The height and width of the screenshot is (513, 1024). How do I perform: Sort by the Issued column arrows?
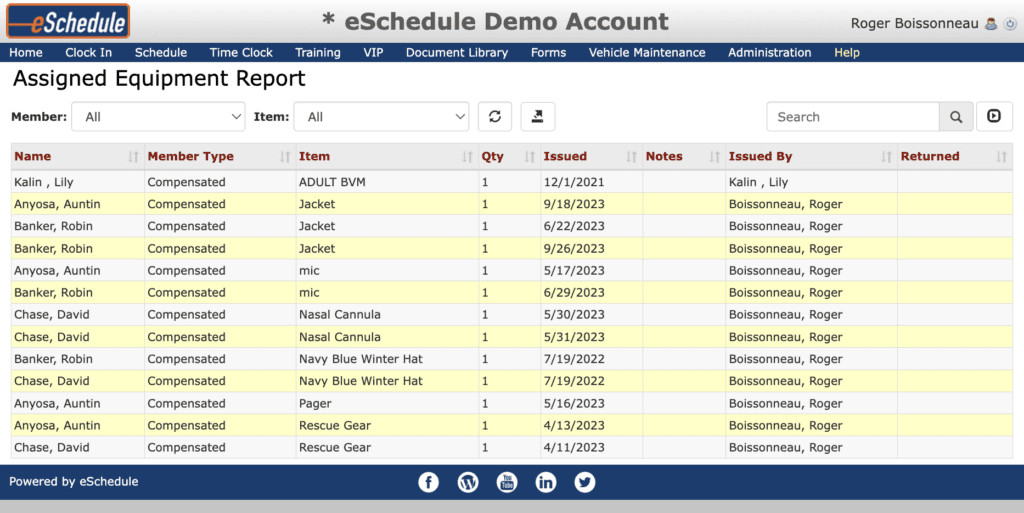click(632, 157)
